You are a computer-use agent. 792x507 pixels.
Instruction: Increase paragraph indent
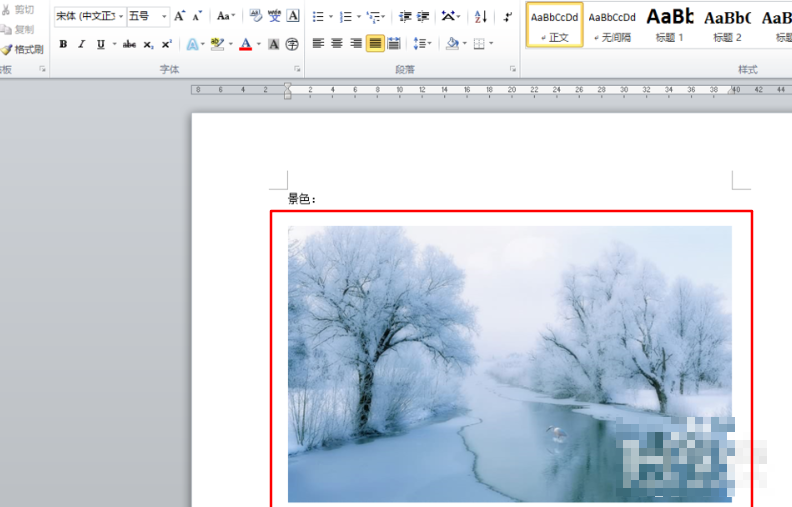(423, 17)
